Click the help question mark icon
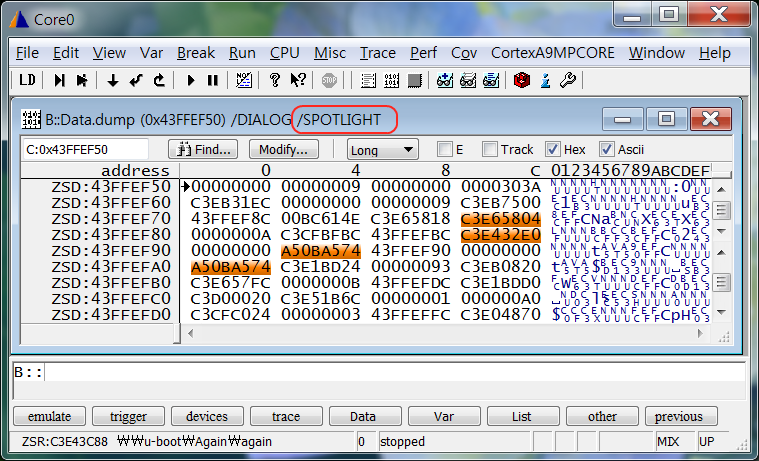Viewport: 759px width, 461px height. 275,80
